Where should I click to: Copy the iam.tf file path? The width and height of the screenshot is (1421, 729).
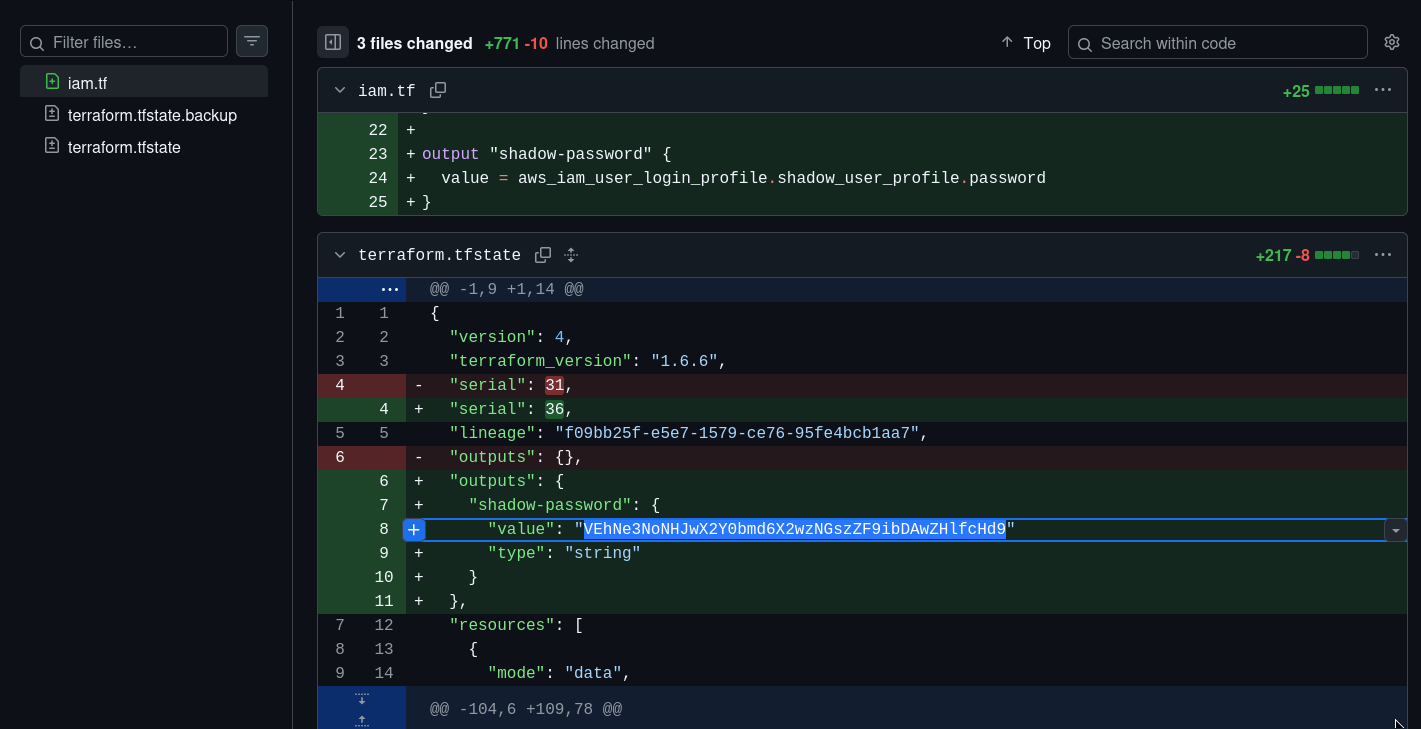(438, 90)
